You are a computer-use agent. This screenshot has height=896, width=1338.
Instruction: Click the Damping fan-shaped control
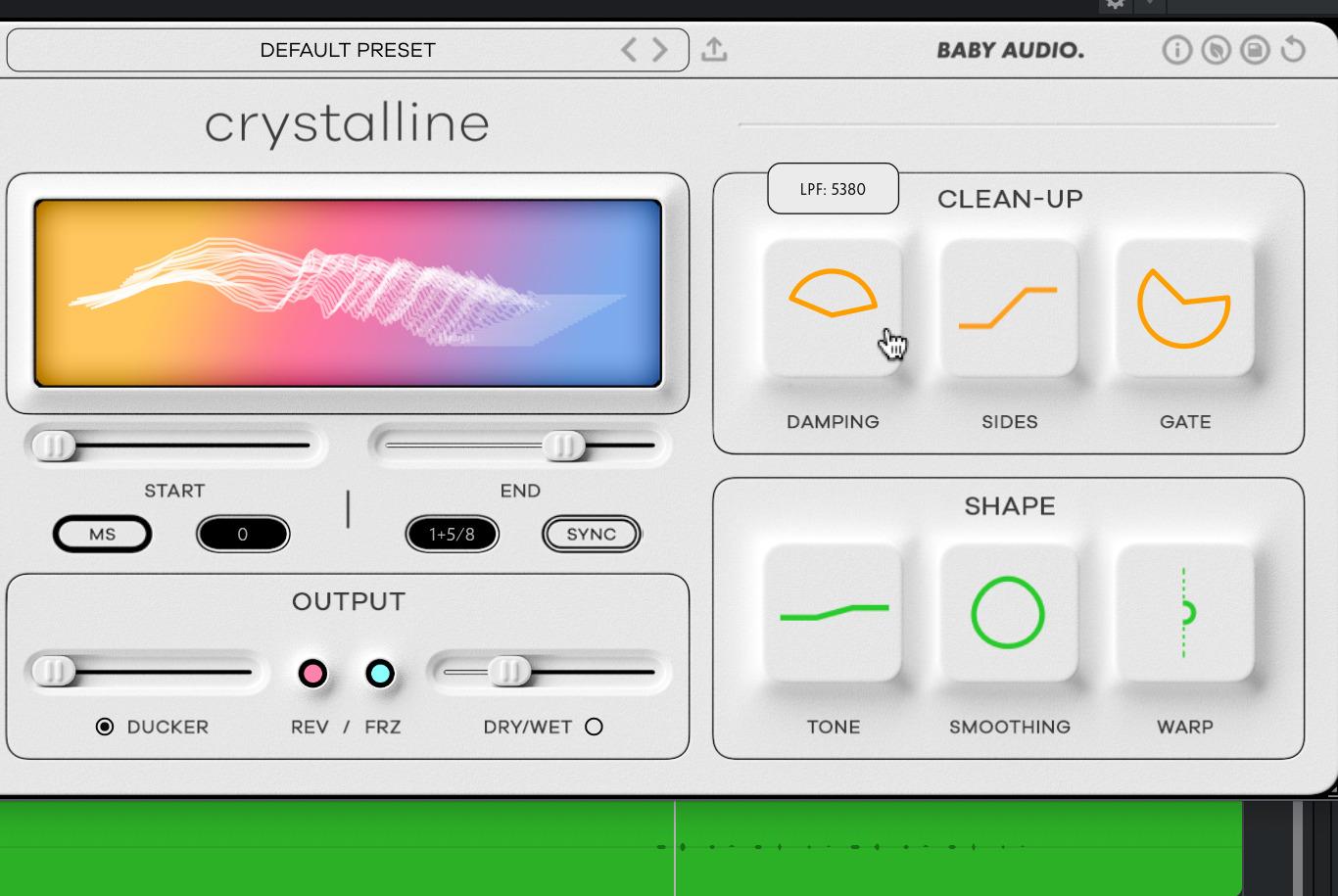(833, 307)
